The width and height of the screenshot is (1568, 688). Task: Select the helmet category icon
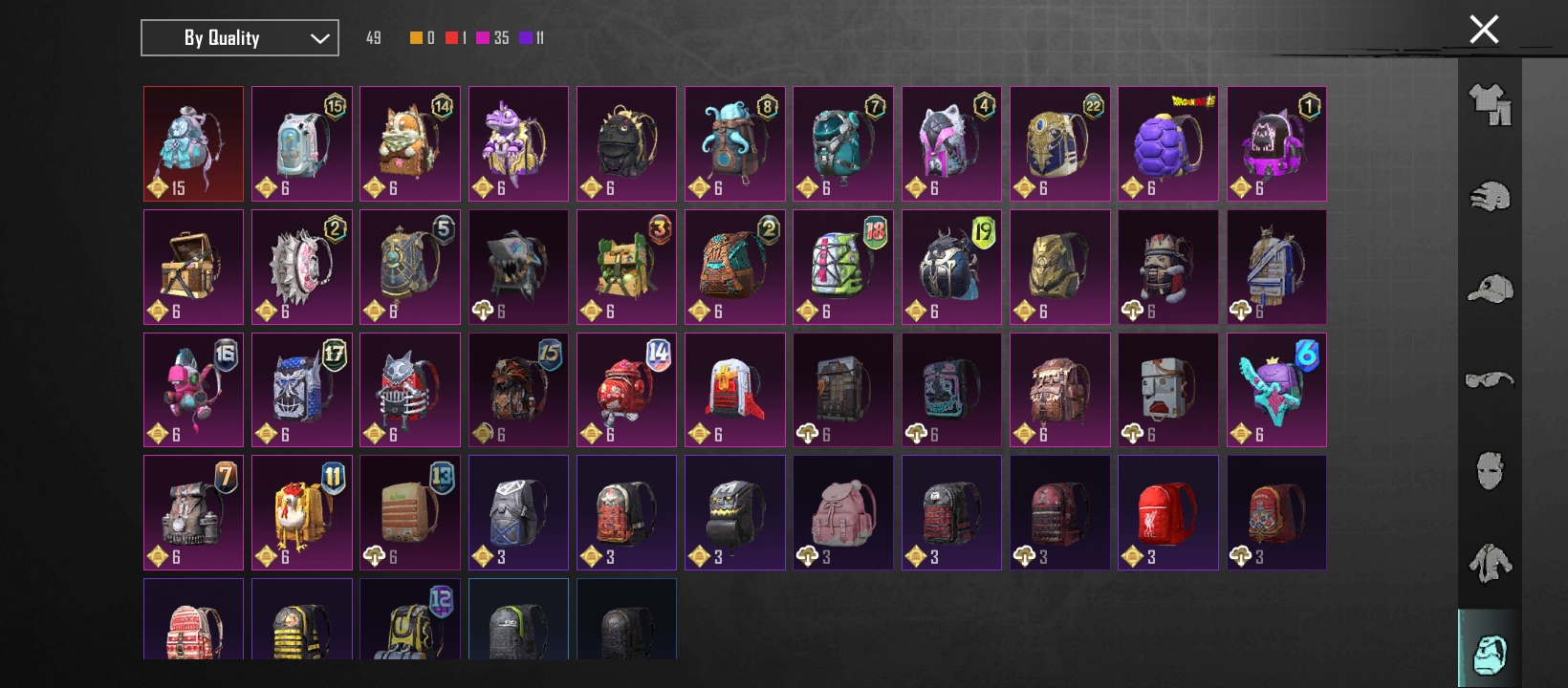[1490, 196]
